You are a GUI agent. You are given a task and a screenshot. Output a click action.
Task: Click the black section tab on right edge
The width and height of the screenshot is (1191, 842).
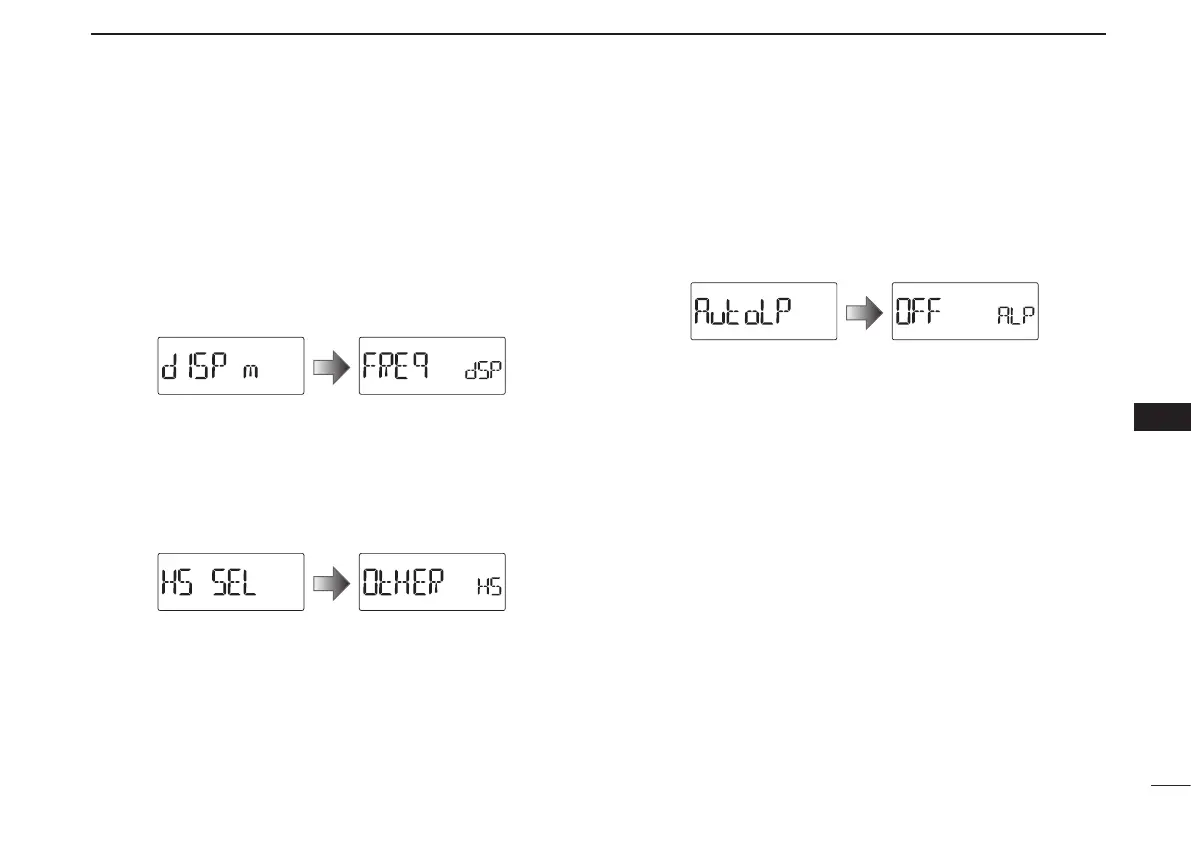coord(1162,417)
